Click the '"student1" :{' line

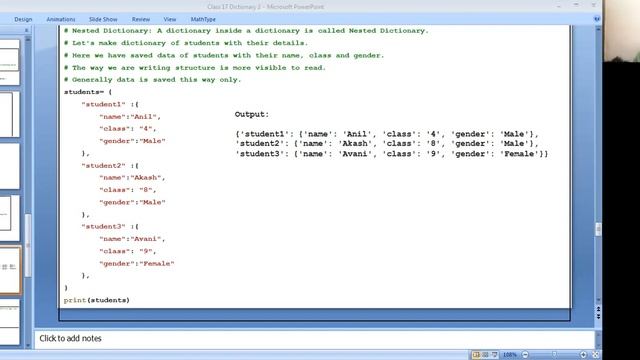point(110,104)
